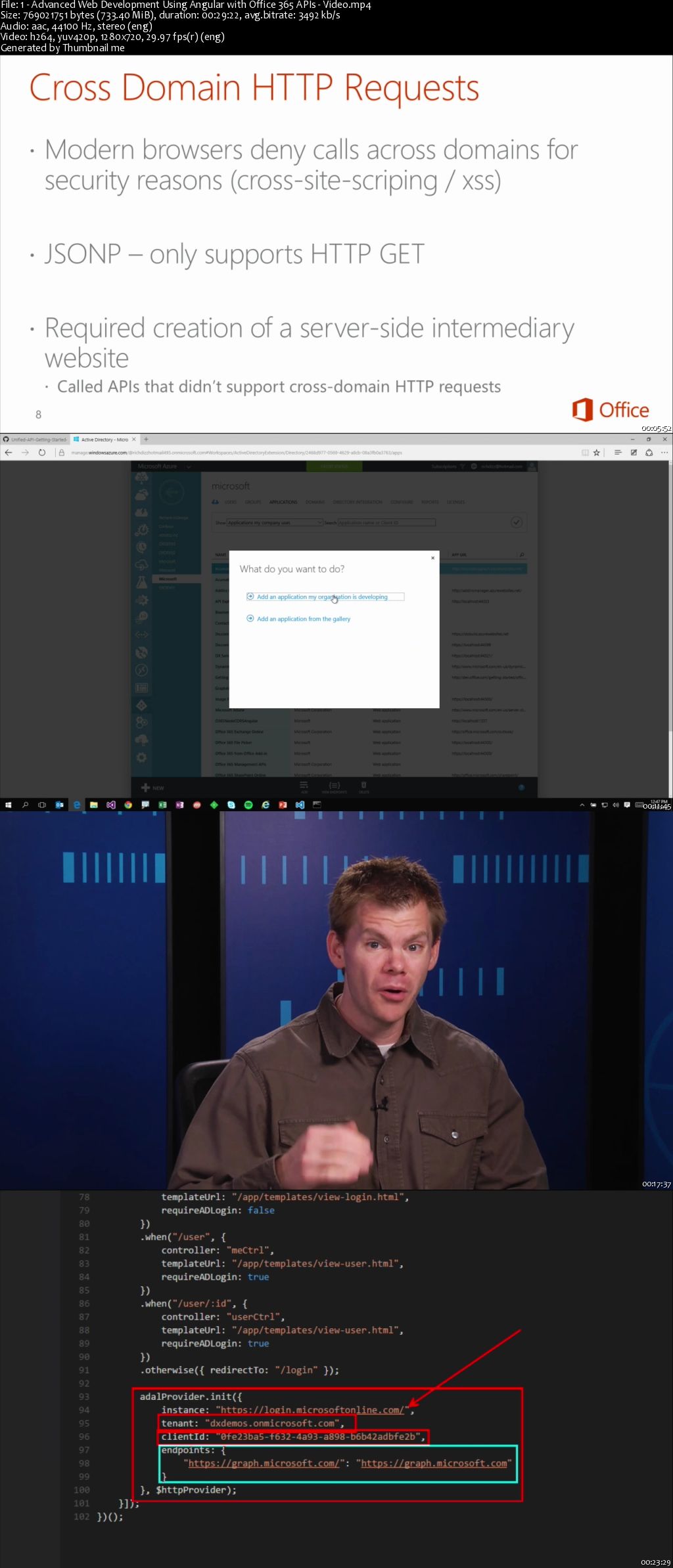Click the table search magnifier icon

tap(522, 555)
